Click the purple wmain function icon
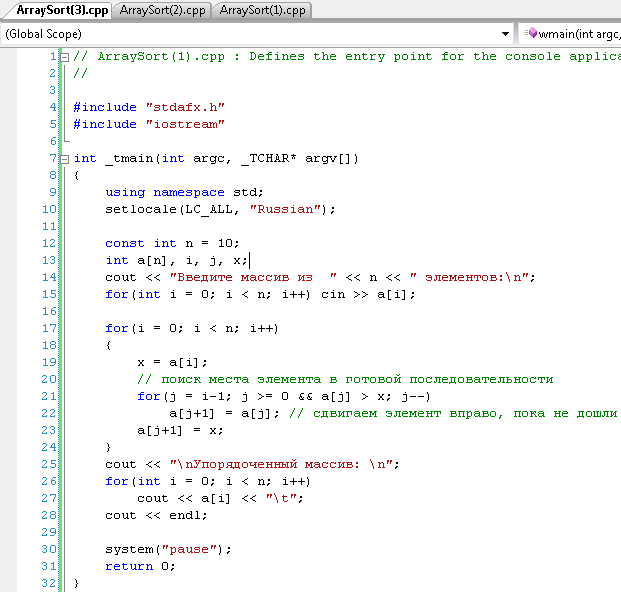The image size is (621, 592). tap(533, 33)
